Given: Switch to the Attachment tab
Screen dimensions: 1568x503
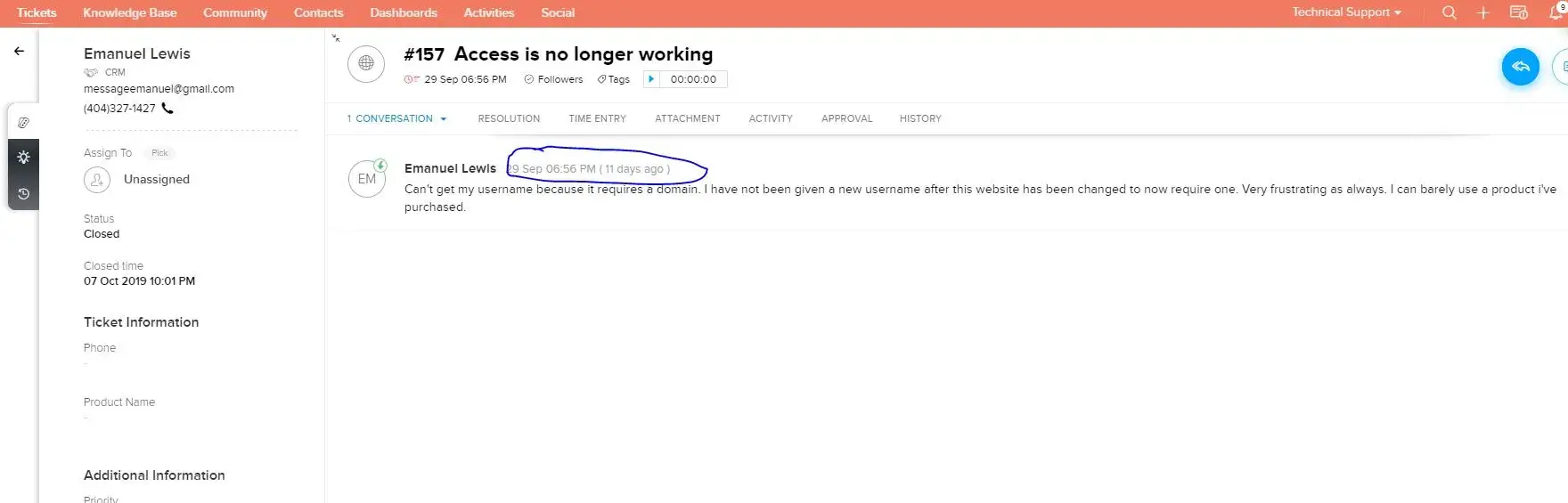Looking at the screenshot, I should pos(688,118).
